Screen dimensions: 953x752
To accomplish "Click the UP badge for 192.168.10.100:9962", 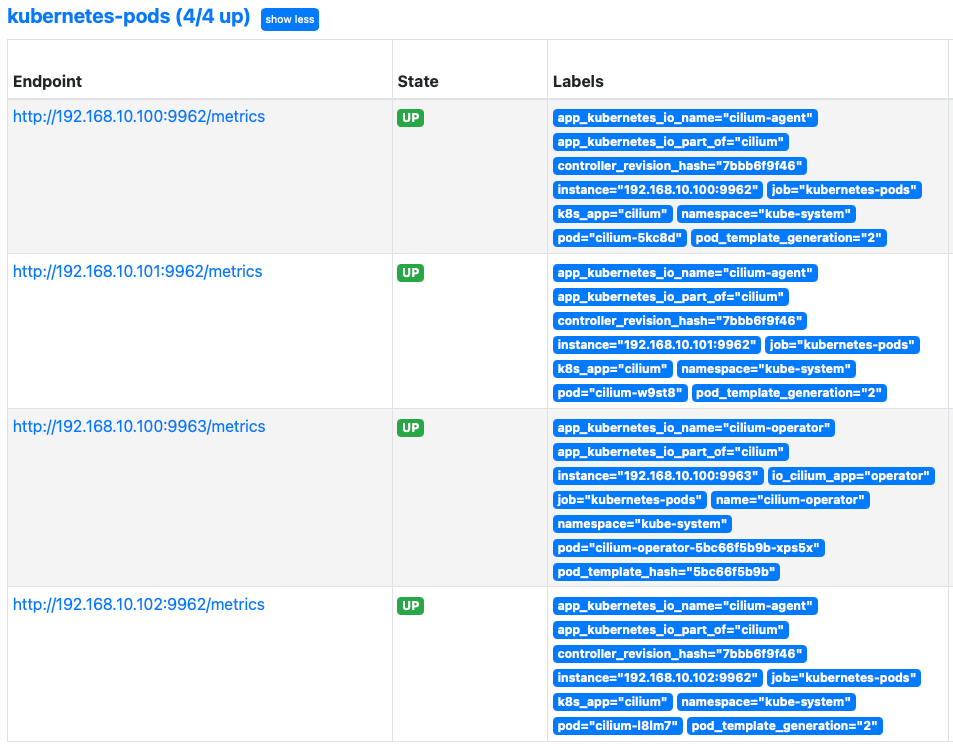I will (410, 118).
